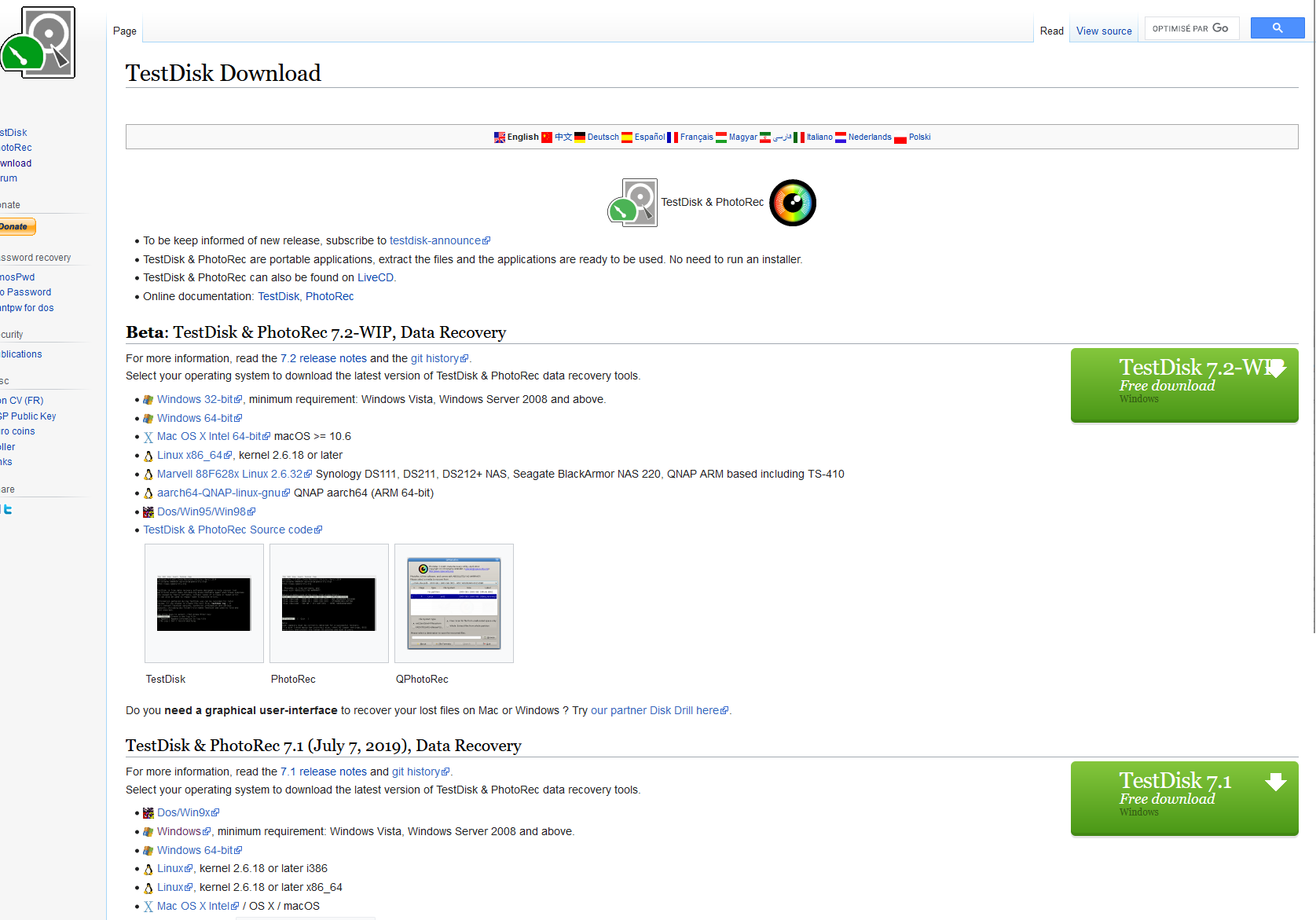Click the French flag icon
Viewport: 1316px width, 920px height.
673,137
